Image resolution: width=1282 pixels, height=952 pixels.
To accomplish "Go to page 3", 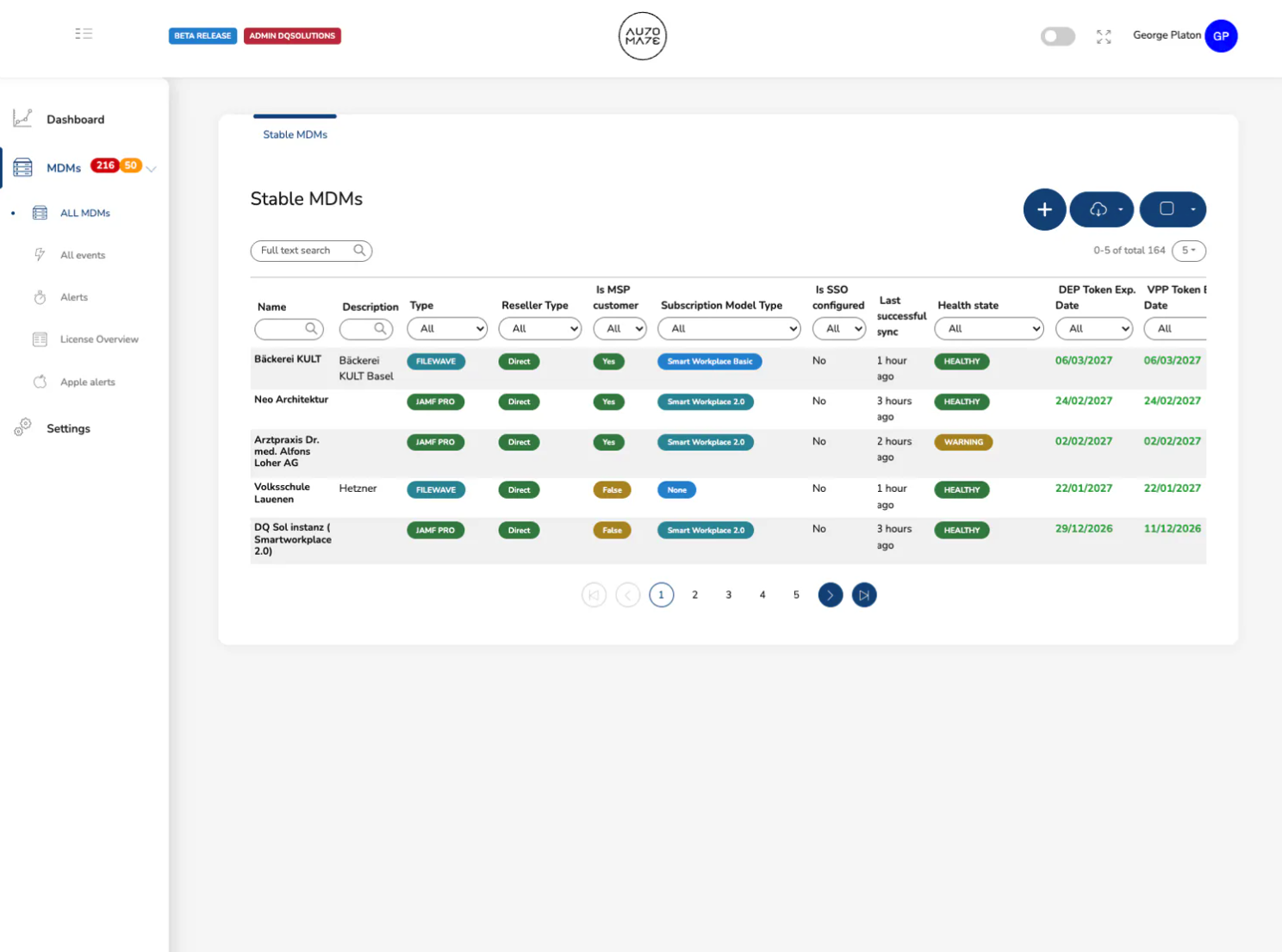I will 729,595.
